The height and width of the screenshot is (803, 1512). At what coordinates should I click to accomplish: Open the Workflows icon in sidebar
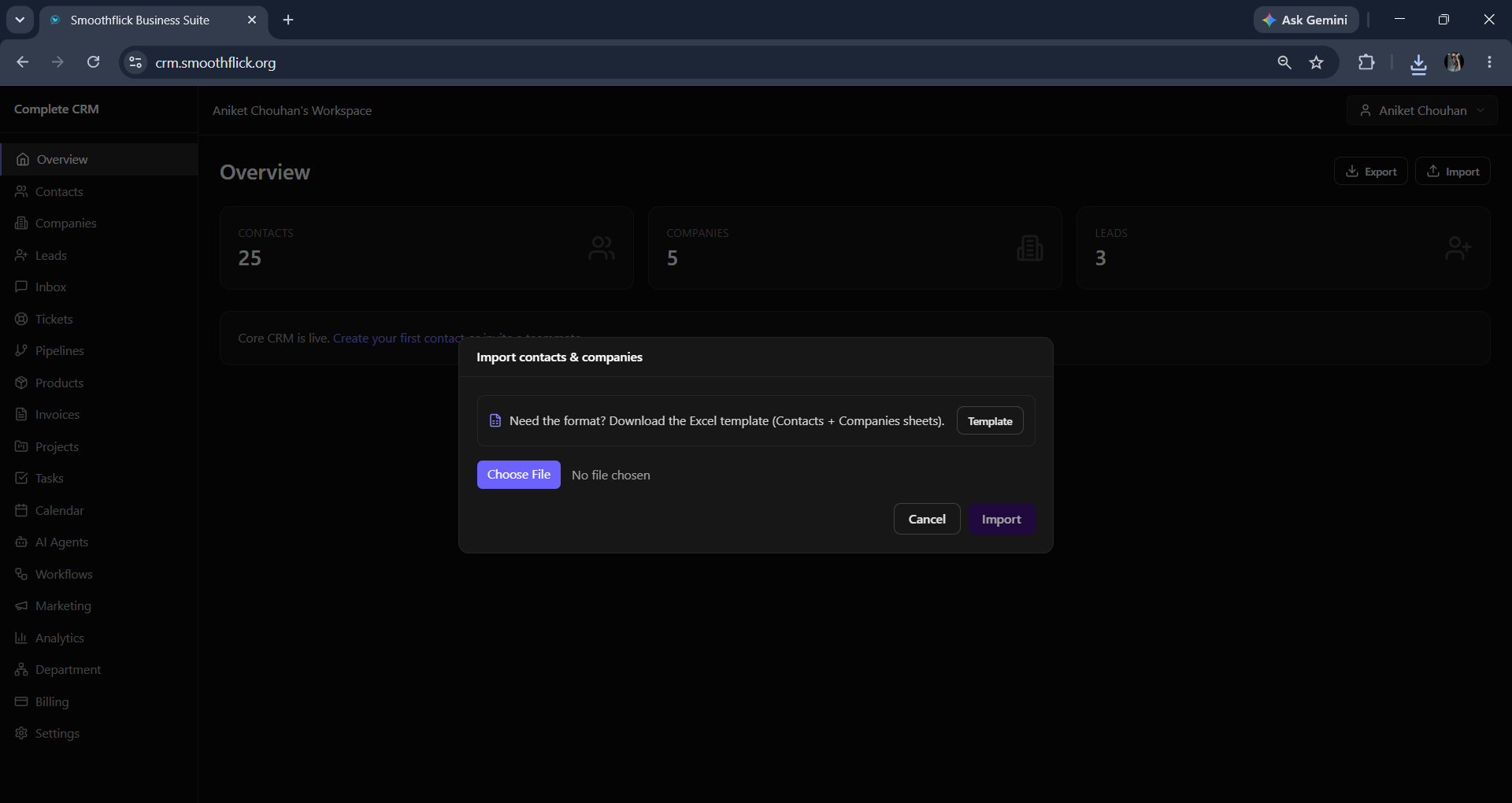pyautogui.click(x=21, y=574)
